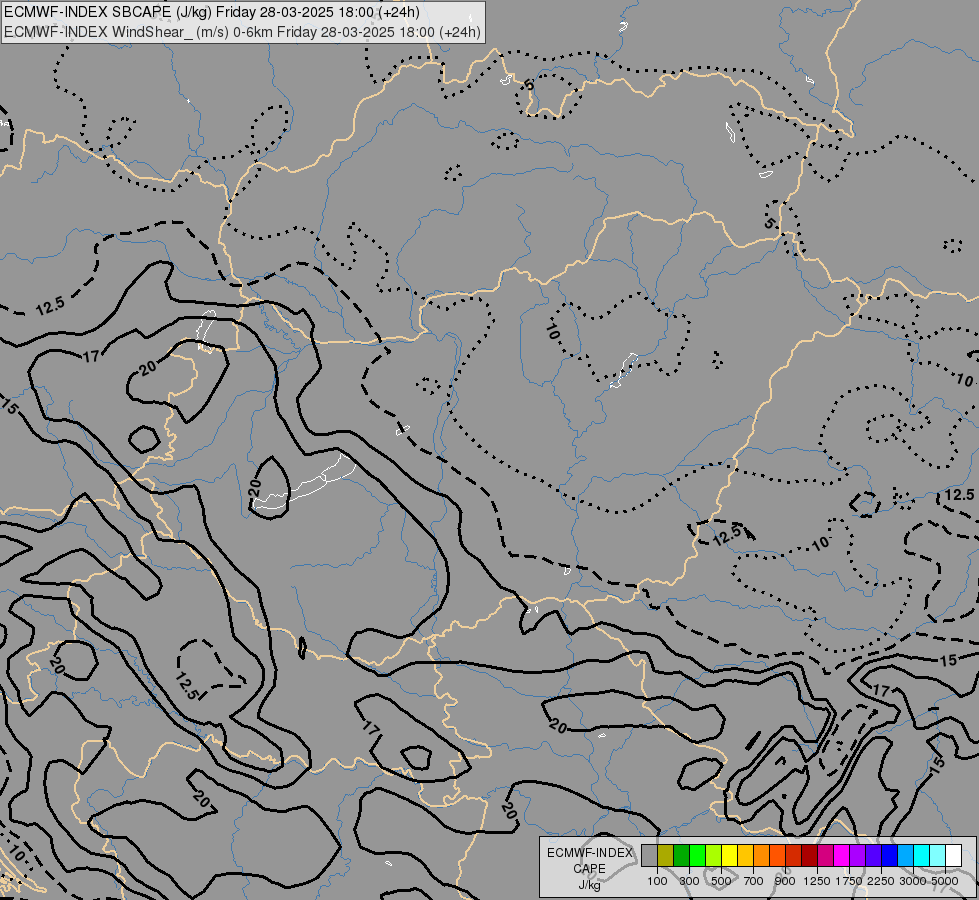
Task: Click the '1250' legend tick label
Action: point(817,881)
